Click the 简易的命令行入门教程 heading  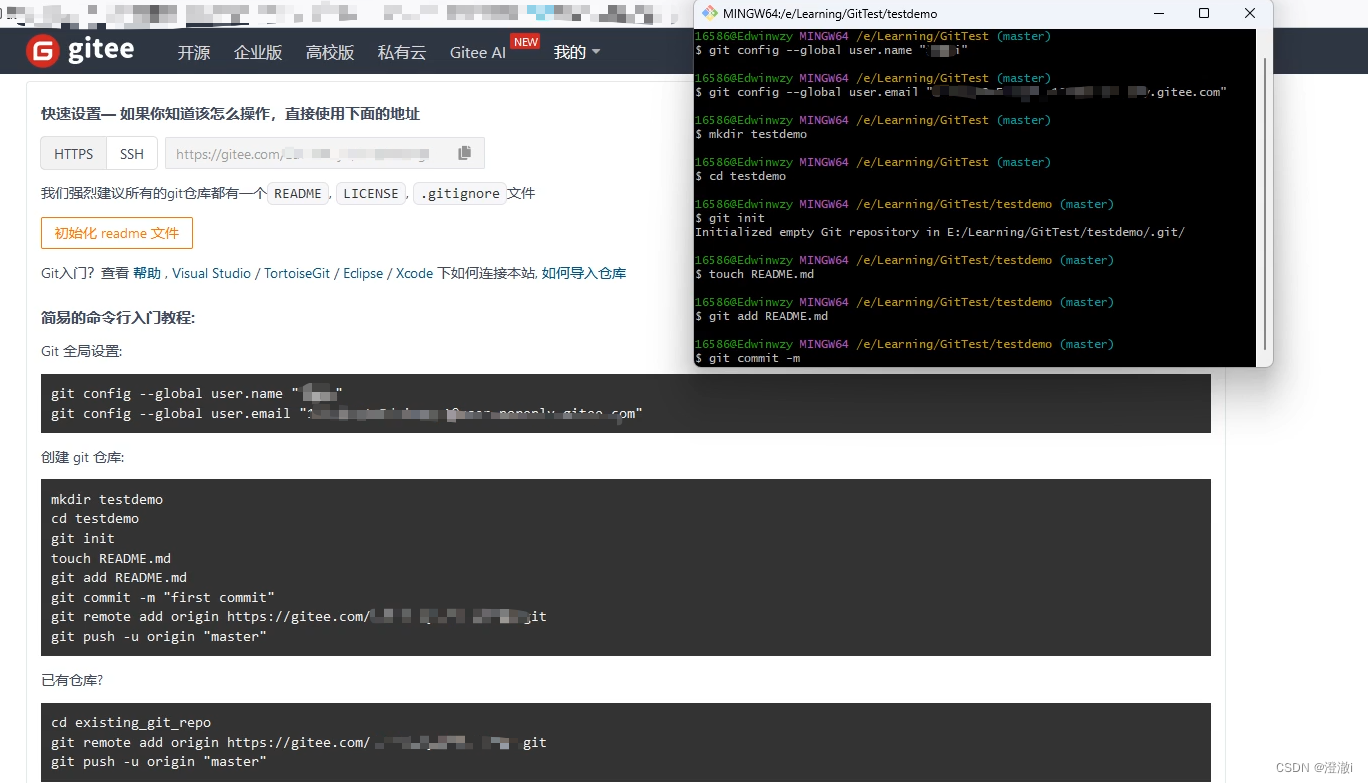(118, 317)
